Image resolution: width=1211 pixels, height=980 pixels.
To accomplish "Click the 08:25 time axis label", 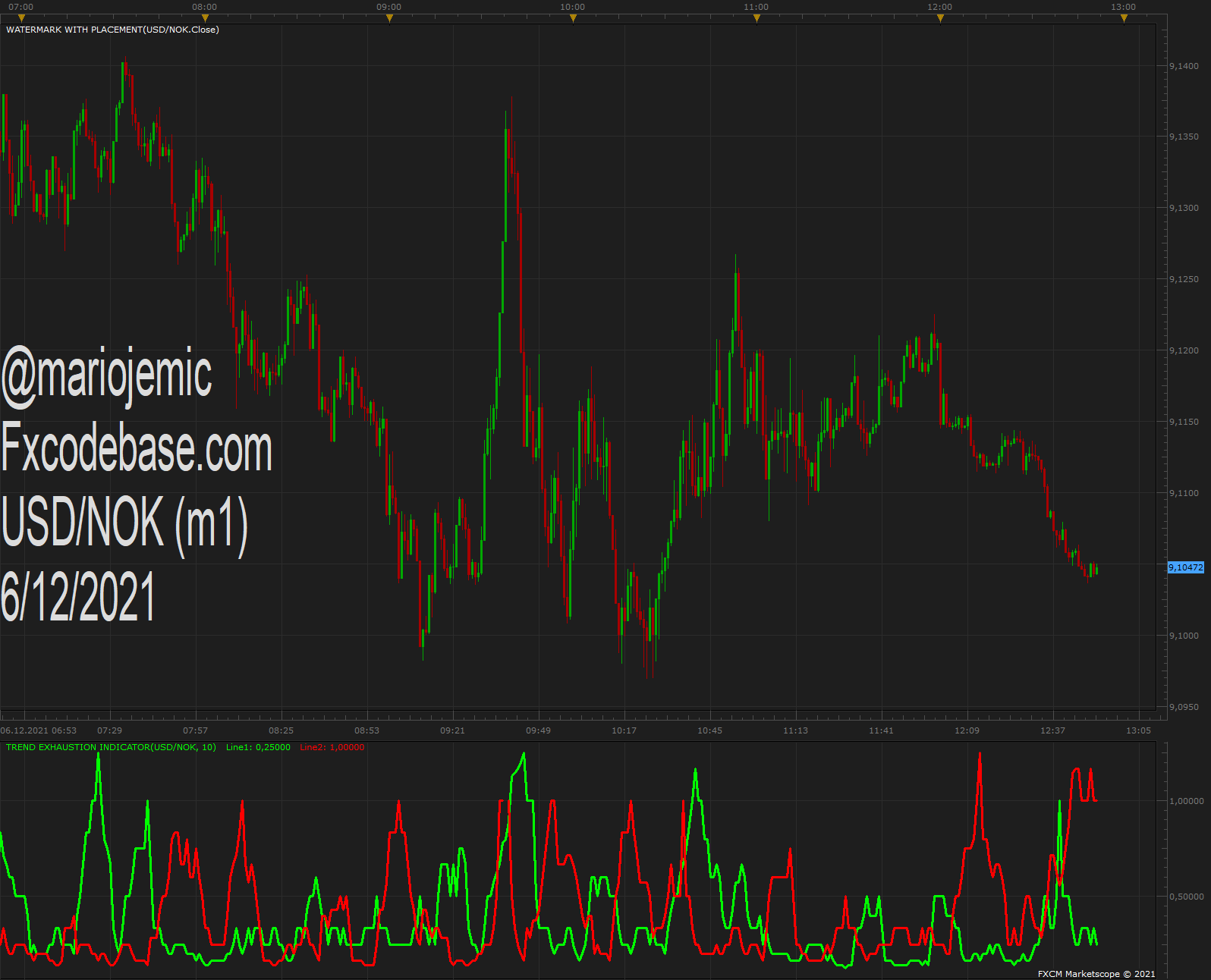I will (281, 730).
